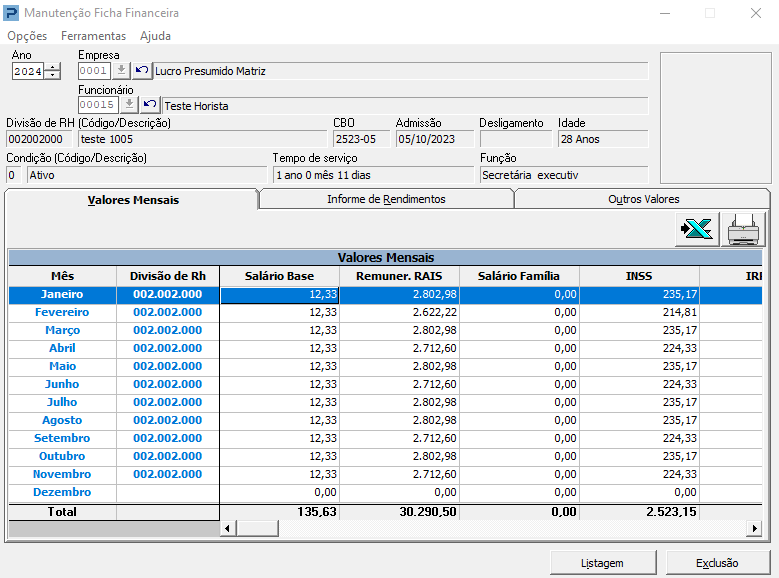Increase the Ano year spinner
779x578 pixels.
click(x=53, y=67)
